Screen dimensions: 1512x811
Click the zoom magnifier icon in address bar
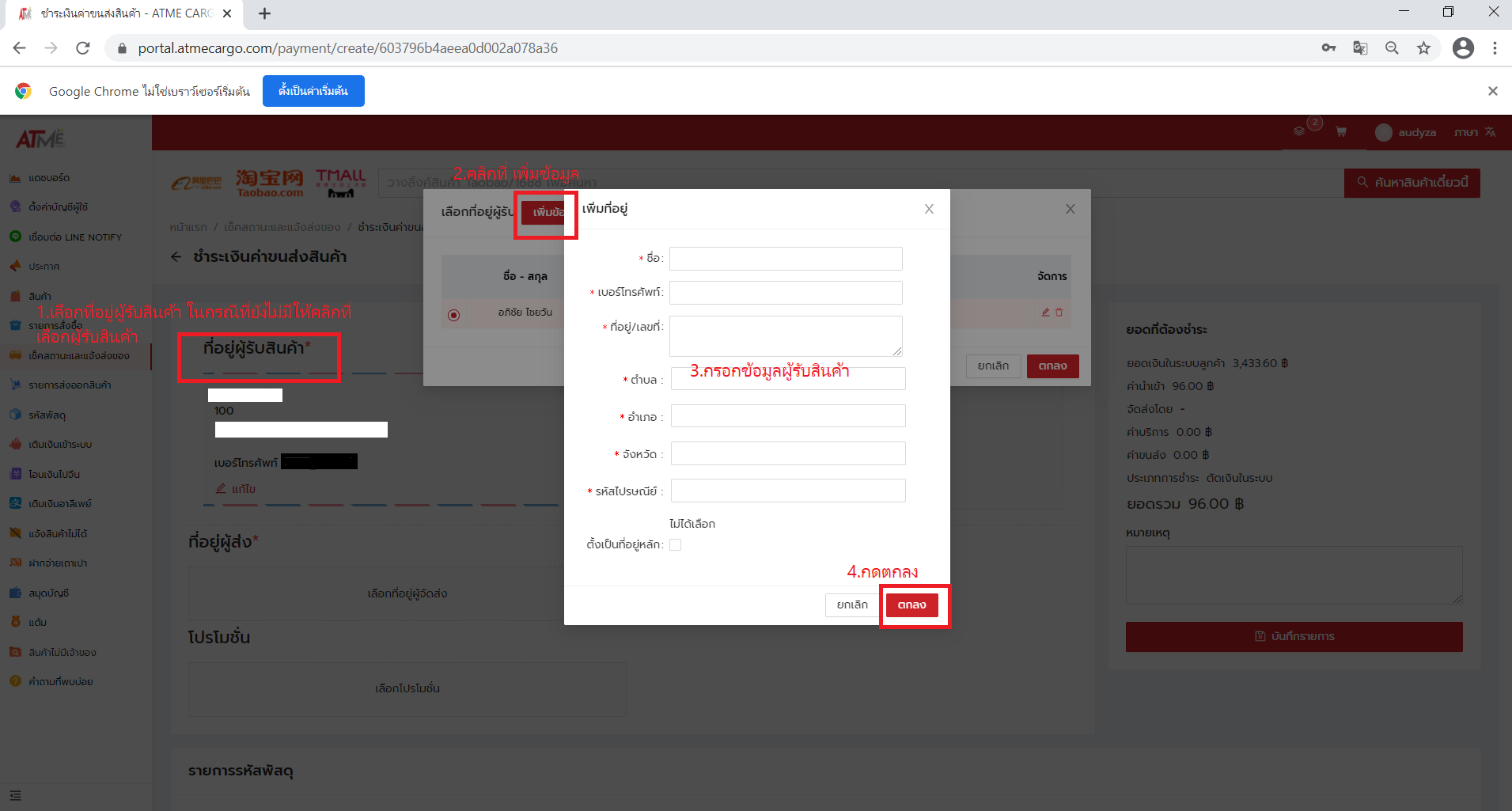[1392, 48]
